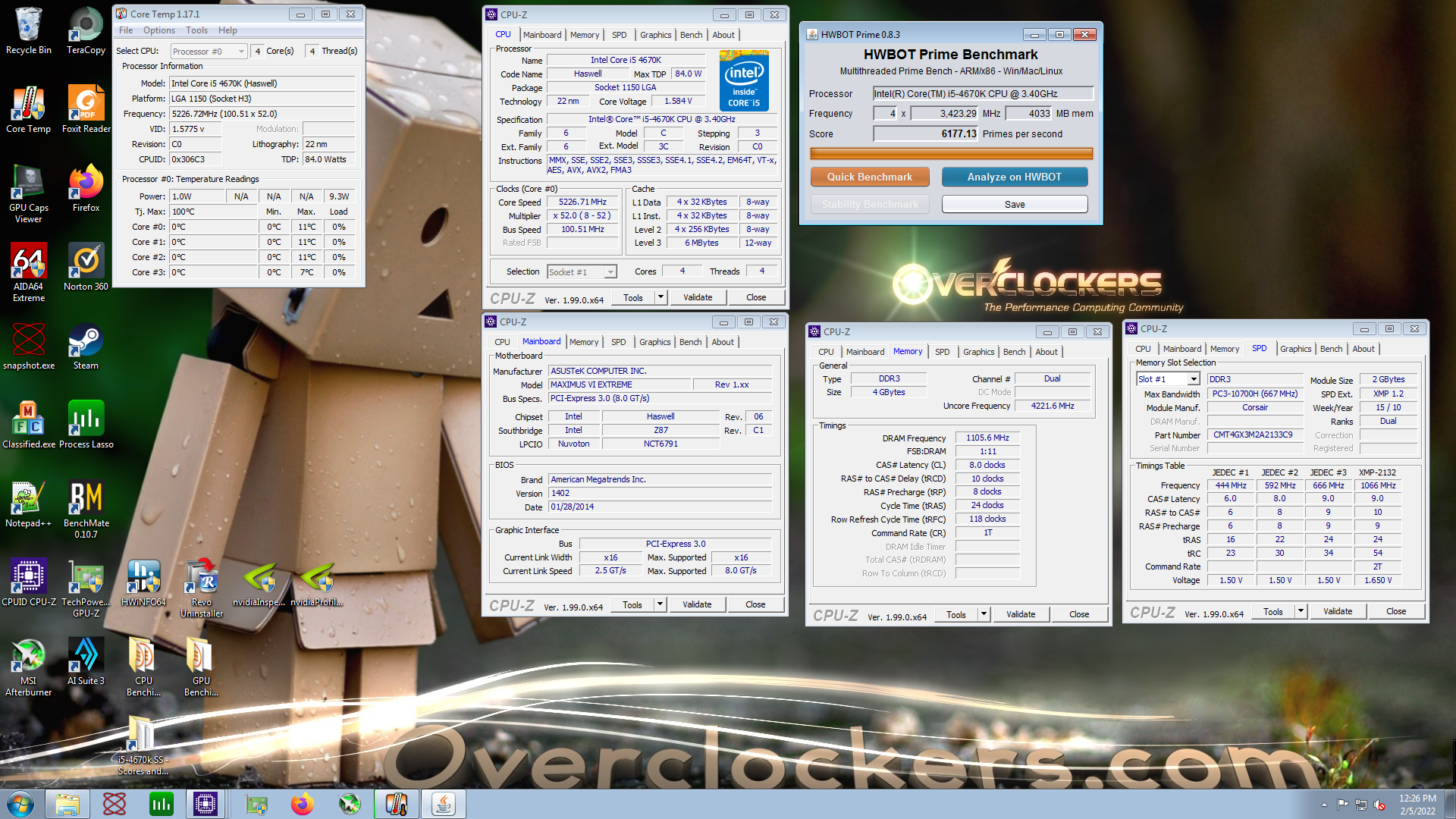This screenshot has width=1456, height=819.
Task: Launch Process Lasso desktop icon
Action: 86,425
